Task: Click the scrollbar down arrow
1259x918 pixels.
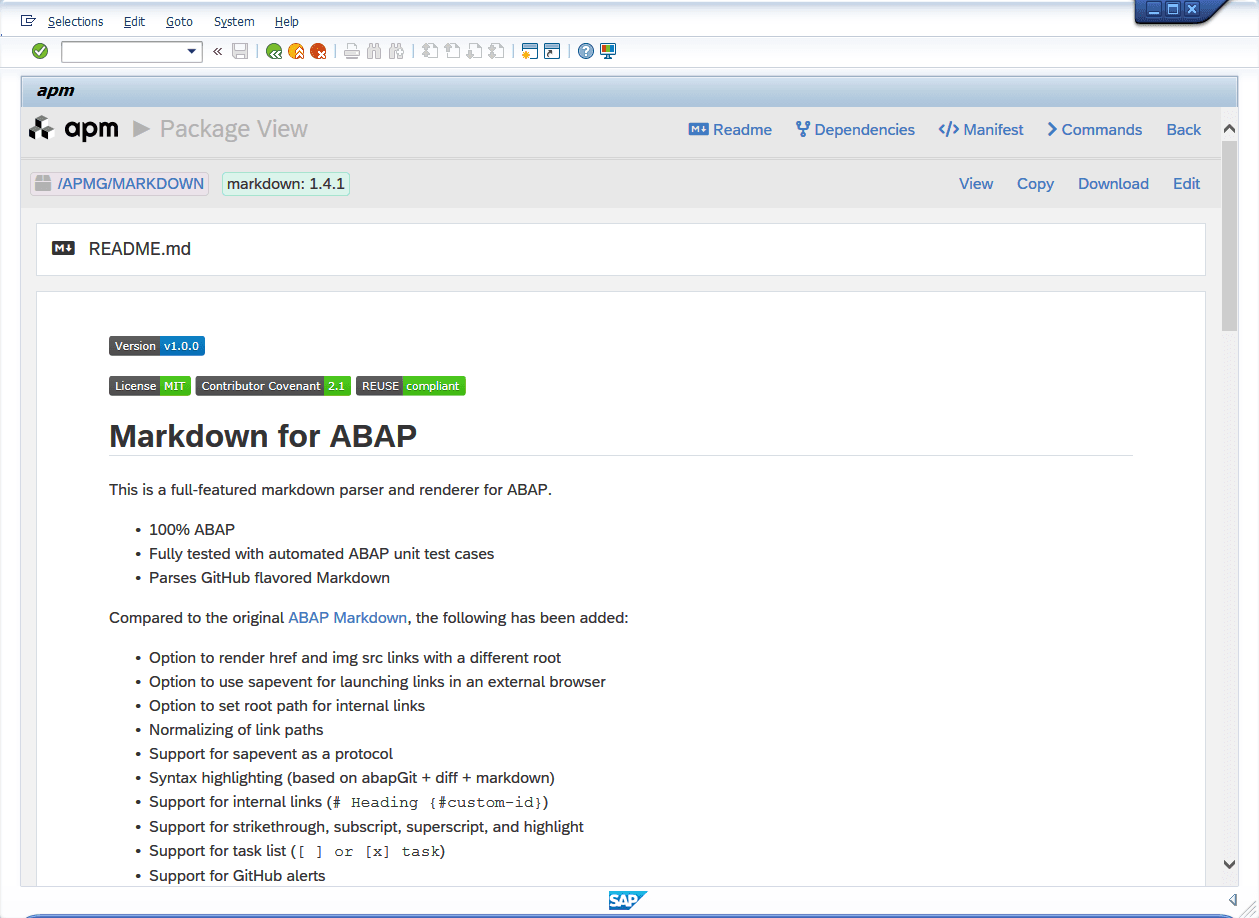Action: 1230,864
